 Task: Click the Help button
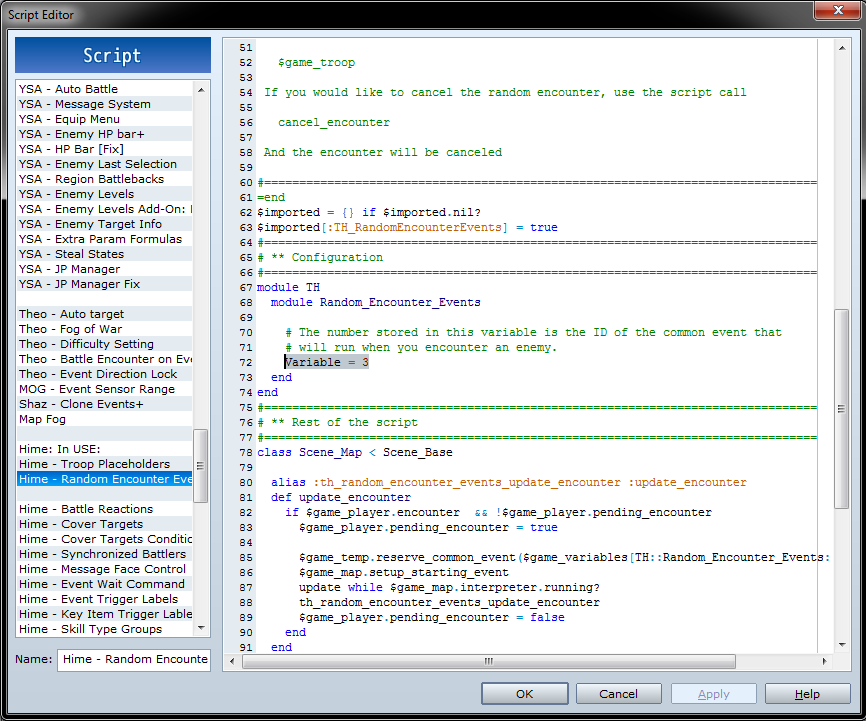[x=807, y=693]
